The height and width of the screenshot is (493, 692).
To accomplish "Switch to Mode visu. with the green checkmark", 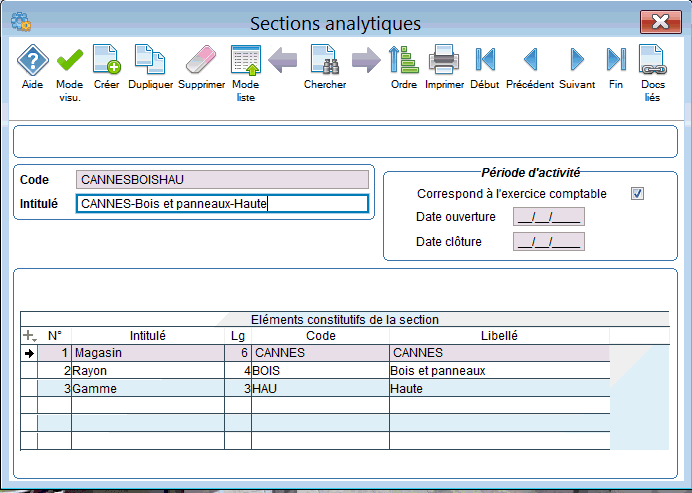I will click(x=70, y=60).
